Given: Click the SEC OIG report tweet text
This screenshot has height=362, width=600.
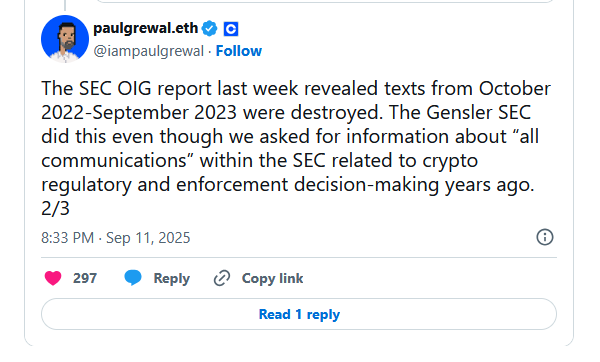Looking at the screenshot, I should 296,148.
